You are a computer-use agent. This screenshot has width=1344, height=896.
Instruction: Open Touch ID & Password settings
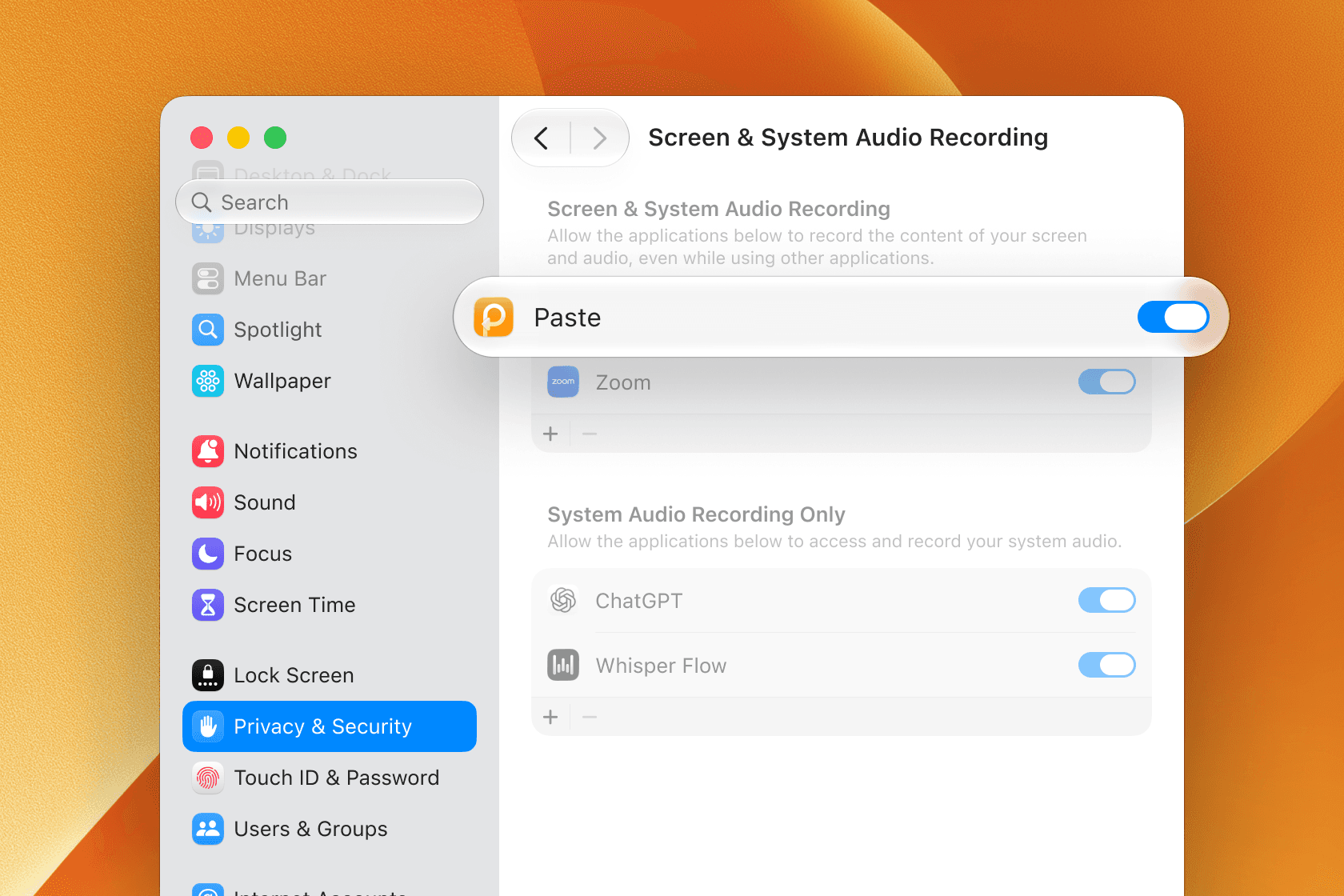pyautogui.click(x=330, y=778)
